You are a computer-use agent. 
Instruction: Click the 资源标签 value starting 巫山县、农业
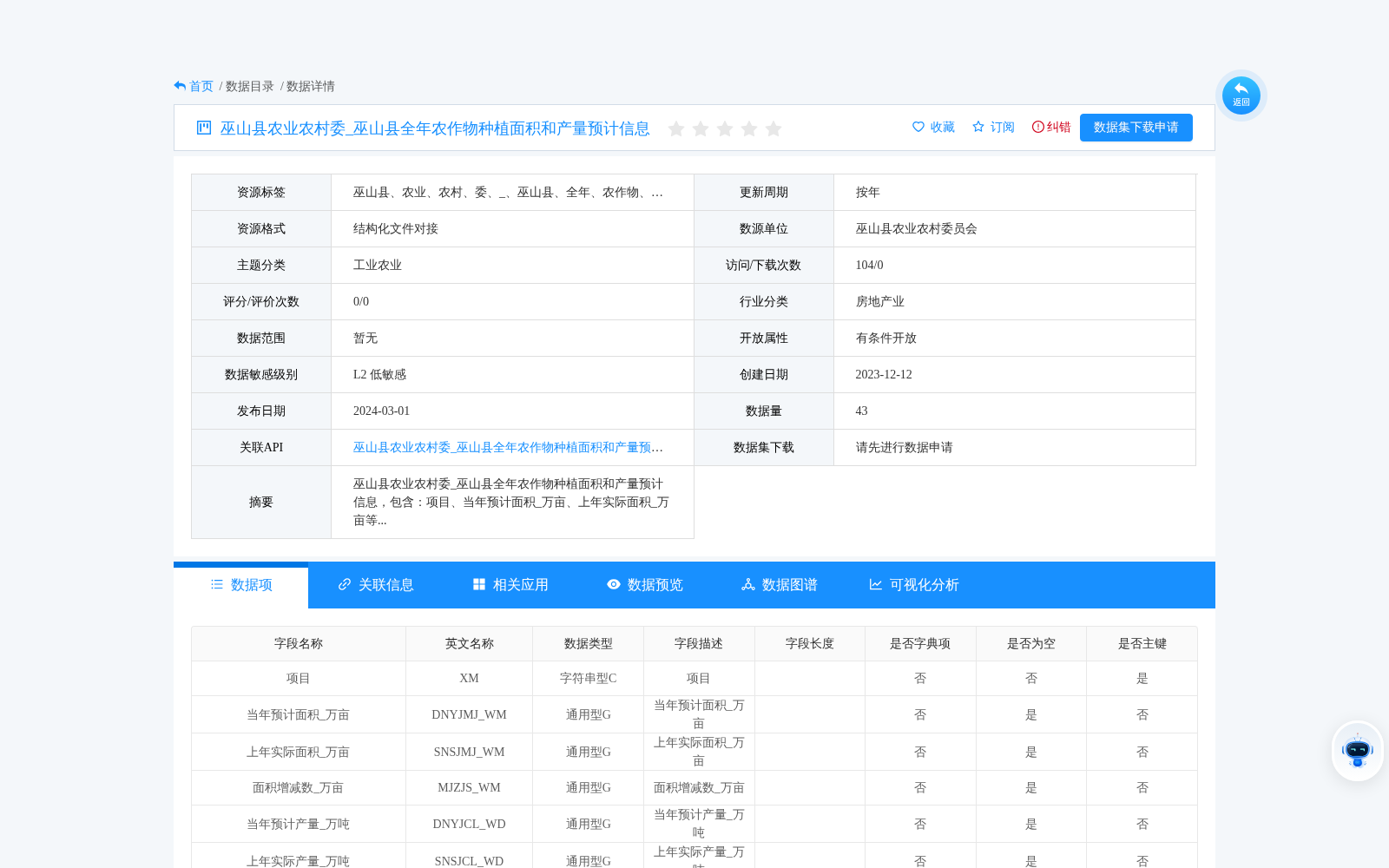click(x=508, y=193)
